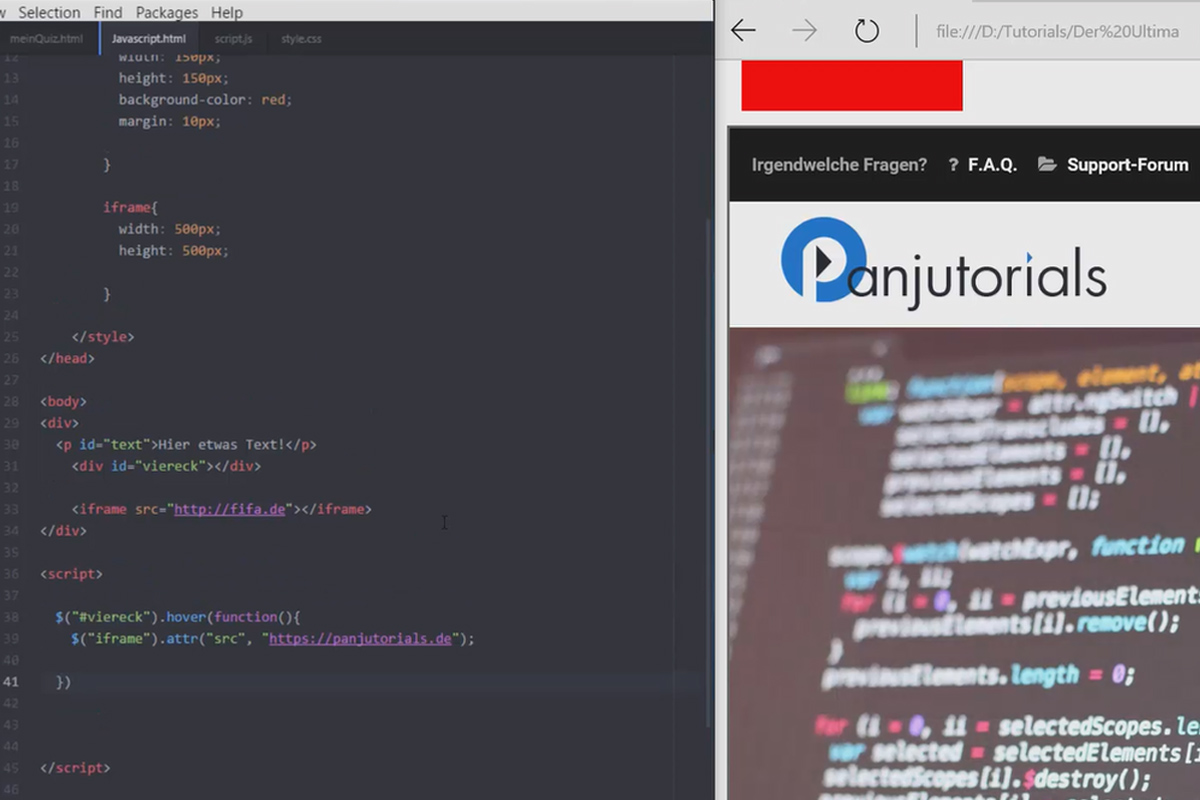Click the http://fifa.de link in the code
This screenshot has width=1200, height=800.
[x=230, y=509]
